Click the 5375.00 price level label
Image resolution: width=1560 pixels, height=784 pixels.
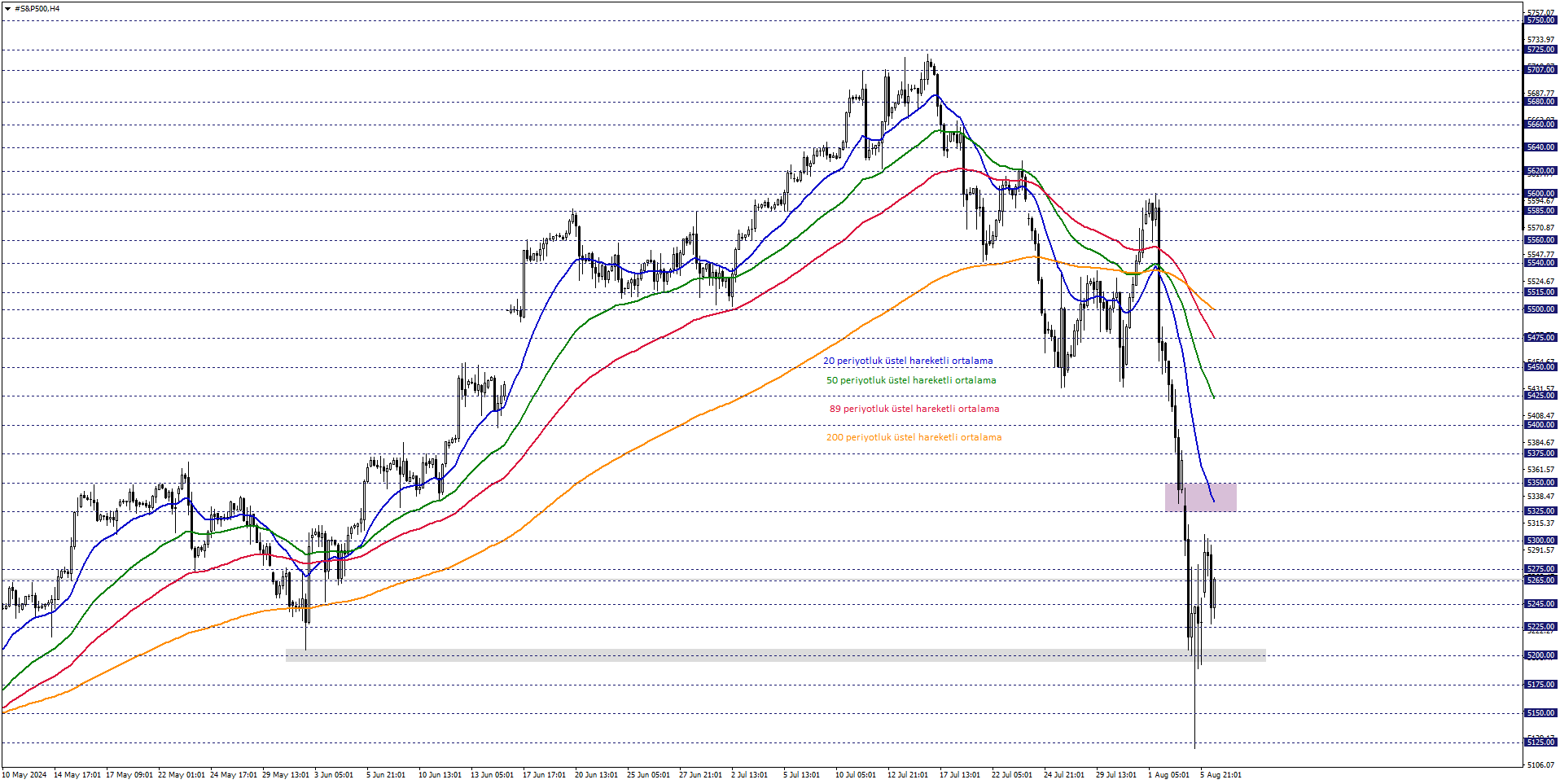1540,453
